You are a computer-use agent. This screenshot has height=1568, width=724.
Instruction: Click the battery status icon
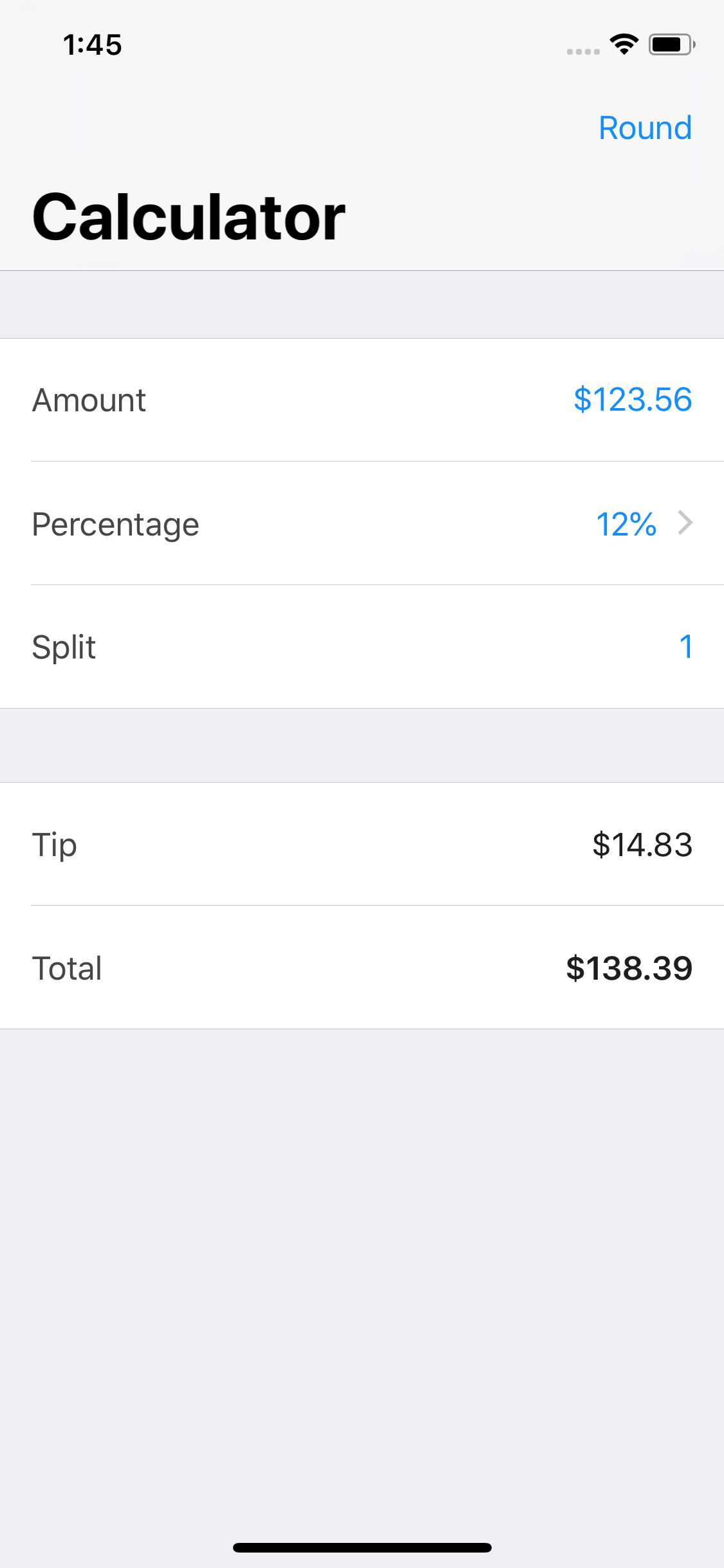point(671,44)
